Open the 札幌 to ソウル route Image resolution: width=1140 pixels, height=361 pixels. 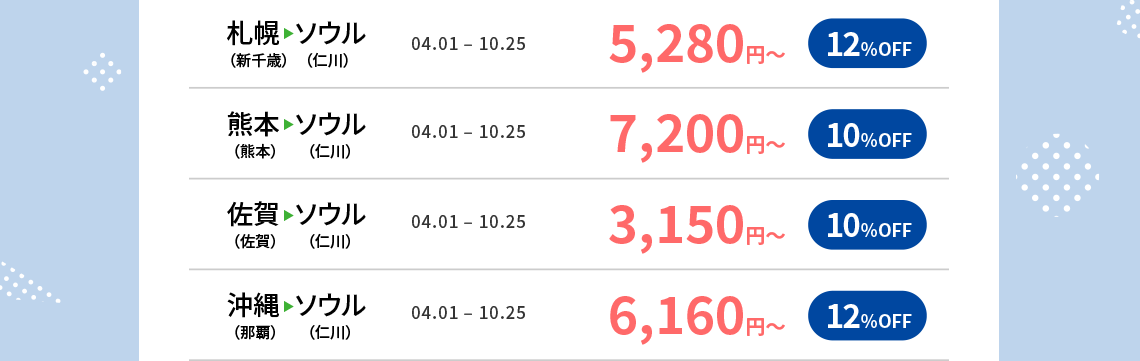296,44
